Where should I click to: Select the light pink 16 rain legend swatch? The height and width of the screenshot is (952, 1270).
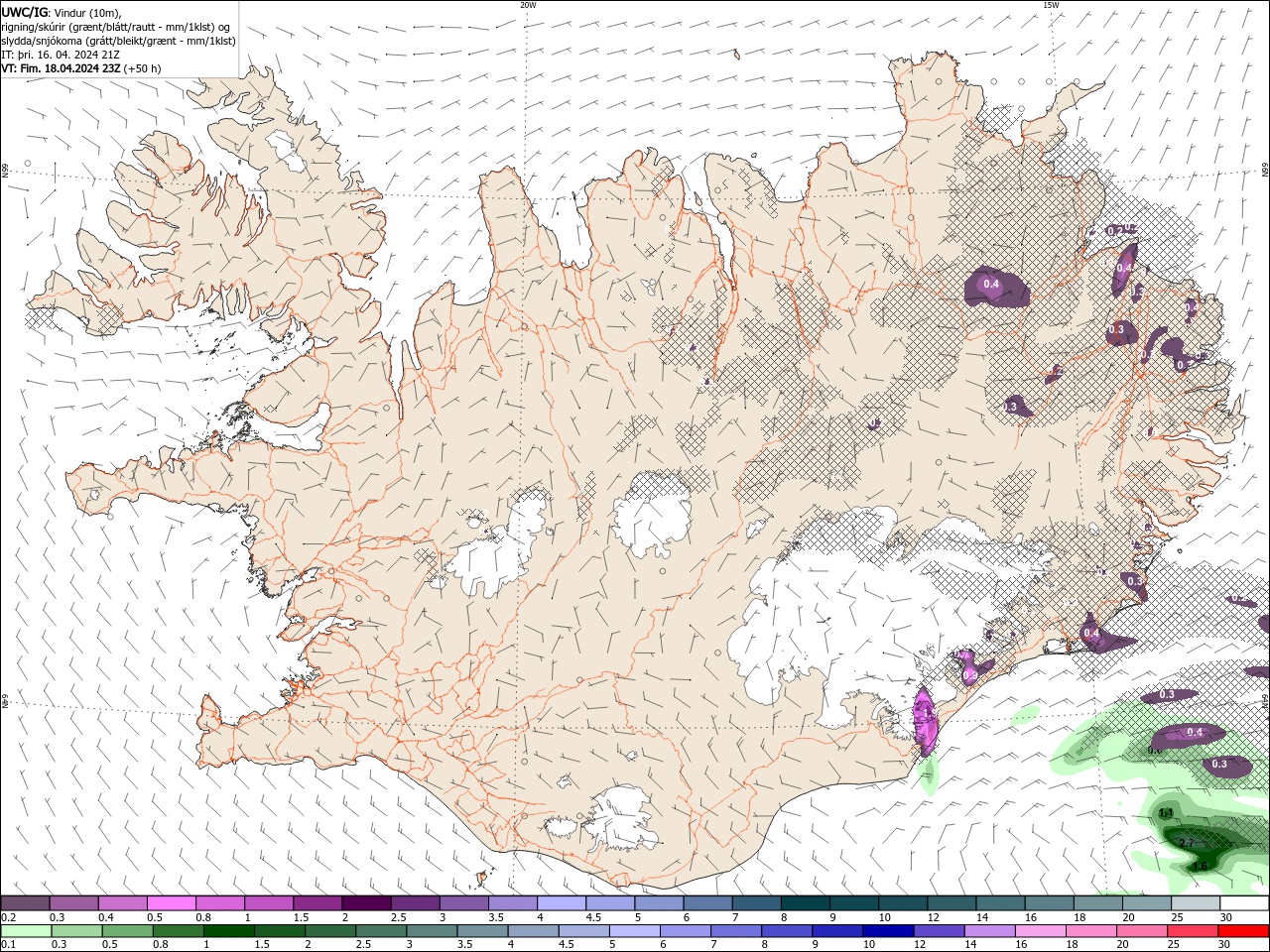(1041, 931)
